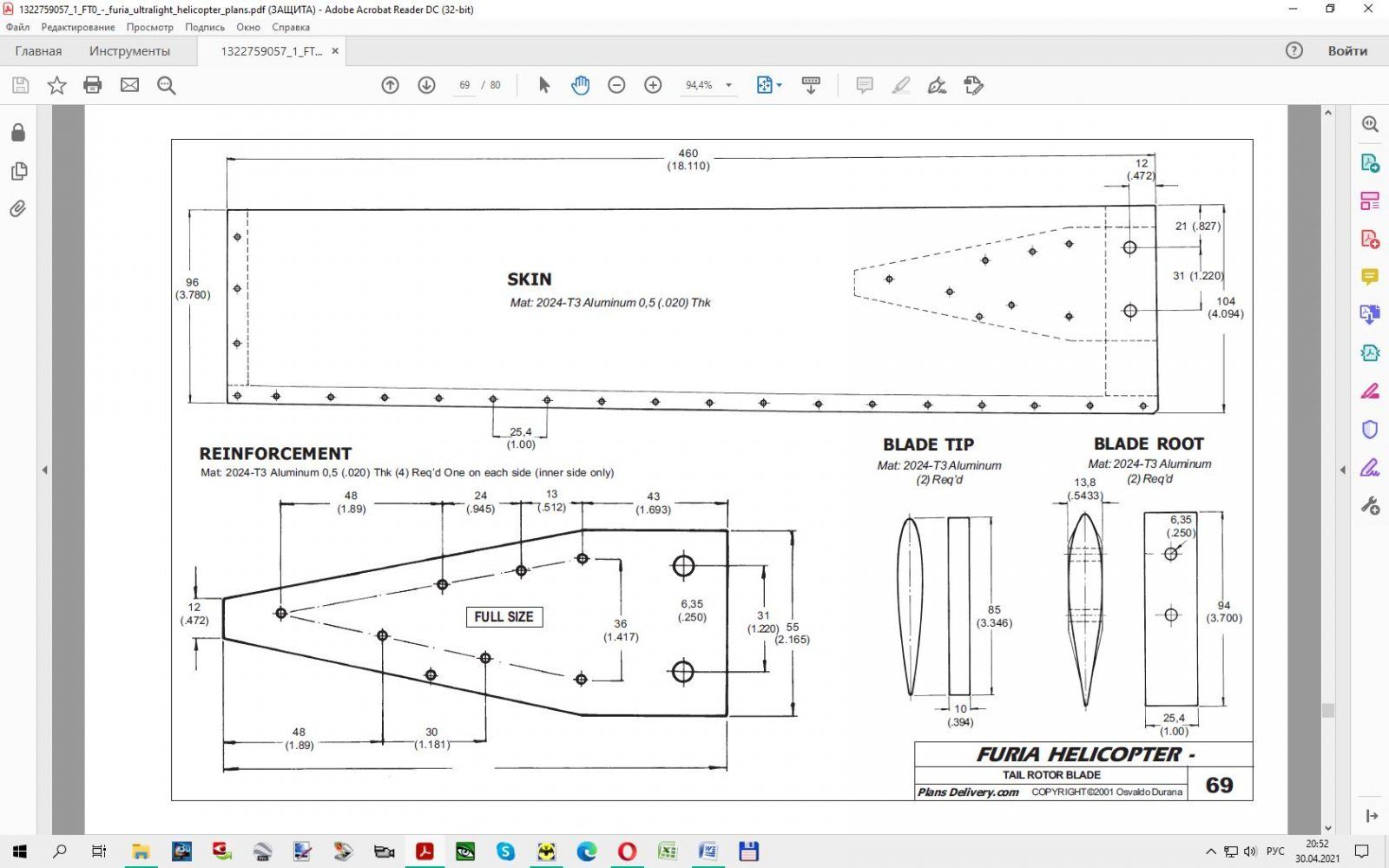Open the Файл menu
The width and height of the screenshot is (1389, 868).
point(17,27)
